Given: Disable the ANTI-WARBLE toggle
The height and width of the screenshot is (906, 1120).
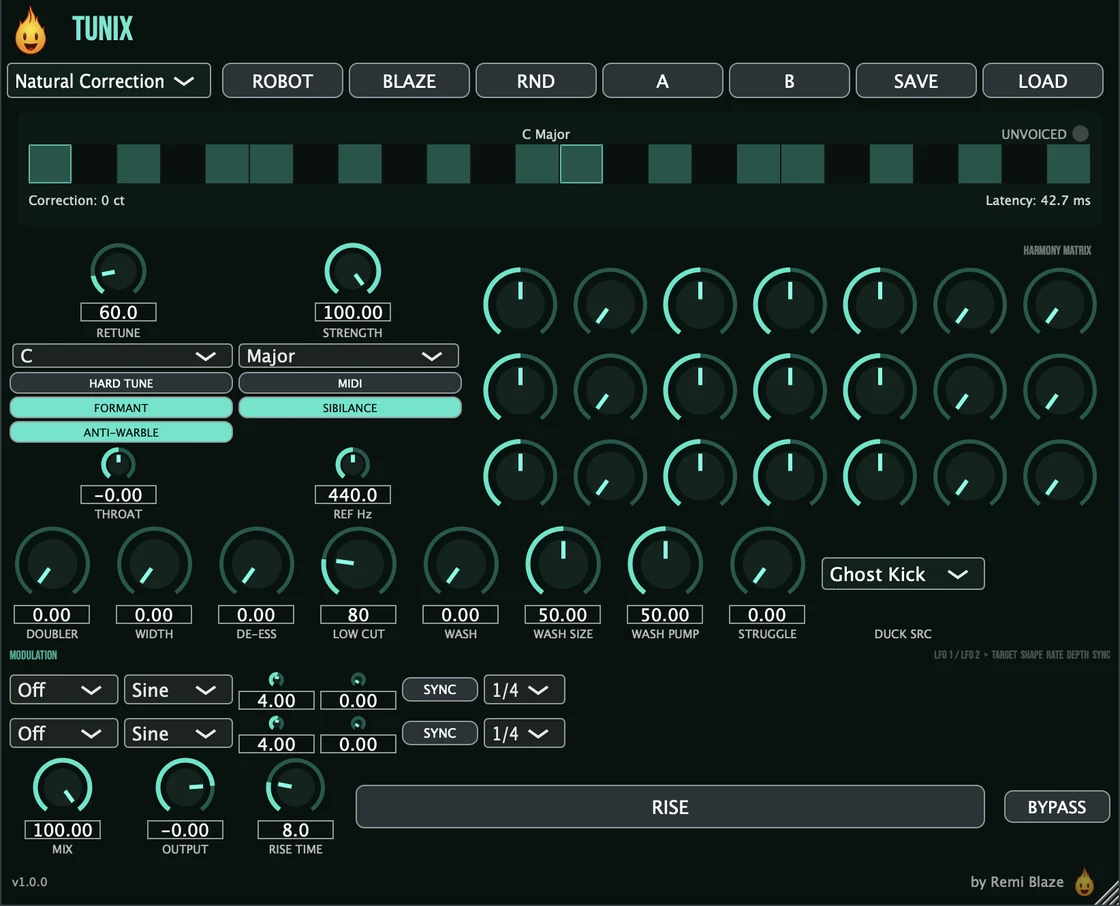Looking at the screenshot, I should coord(121,432).
